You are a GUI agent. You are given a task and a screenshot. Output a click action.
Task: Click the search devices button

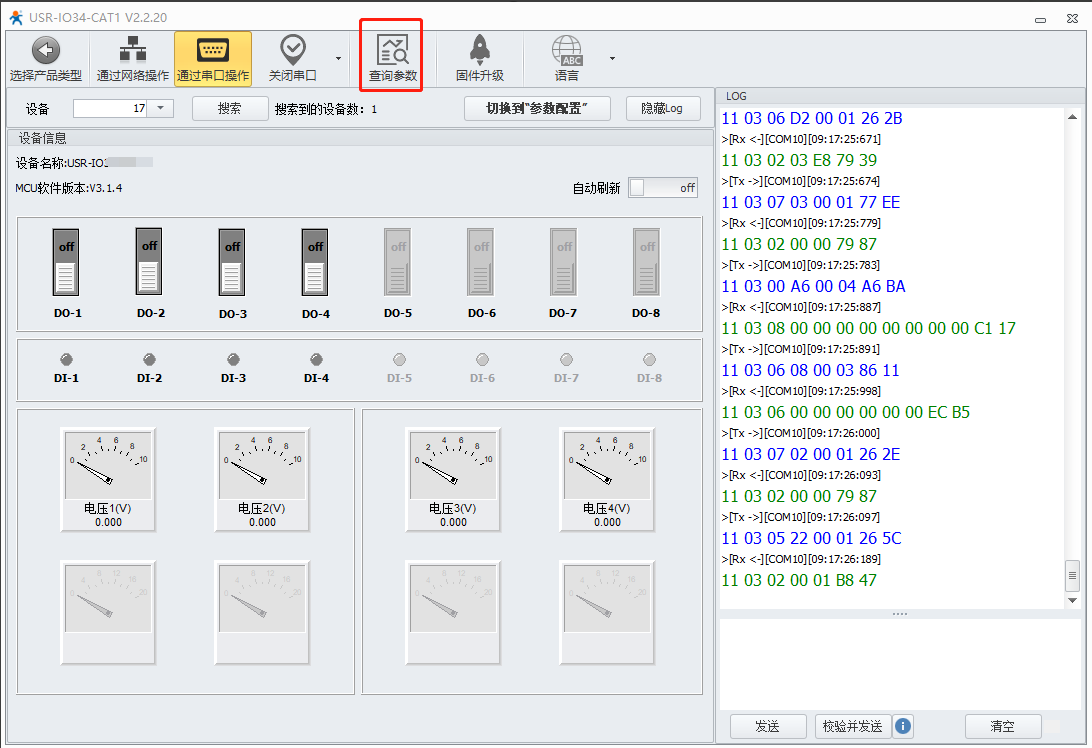(x=230, y=108)
